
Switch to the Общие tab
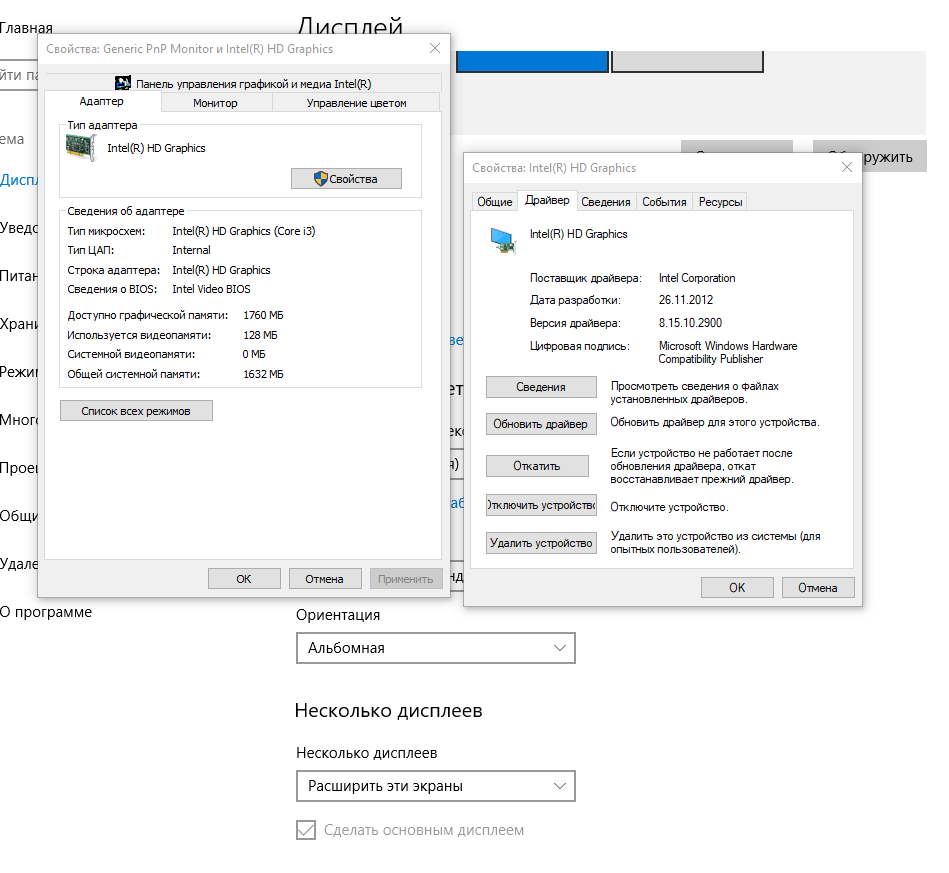click(494, 202)
